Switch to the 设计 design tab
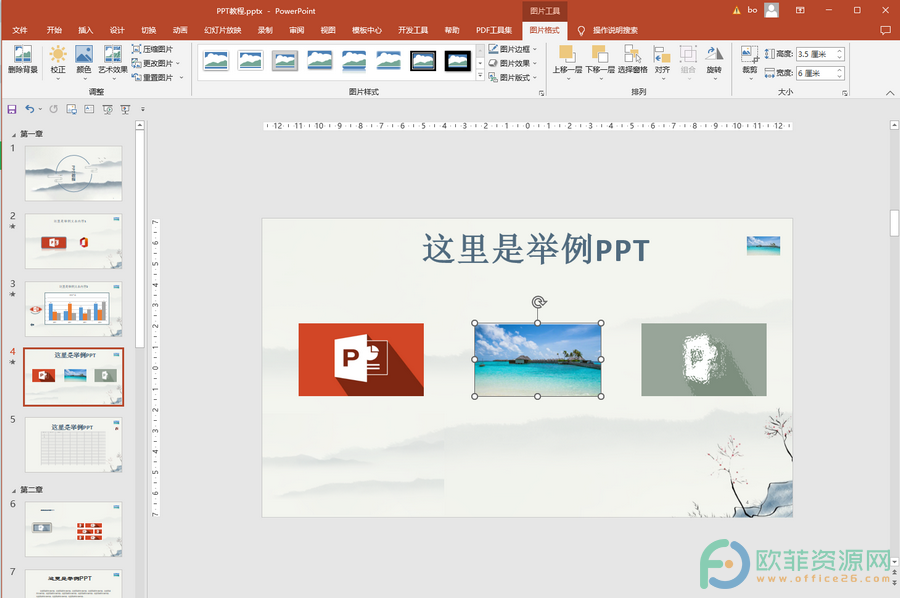Image resolution: width=900 pixels, height=598 pixels. pos(117,30)
